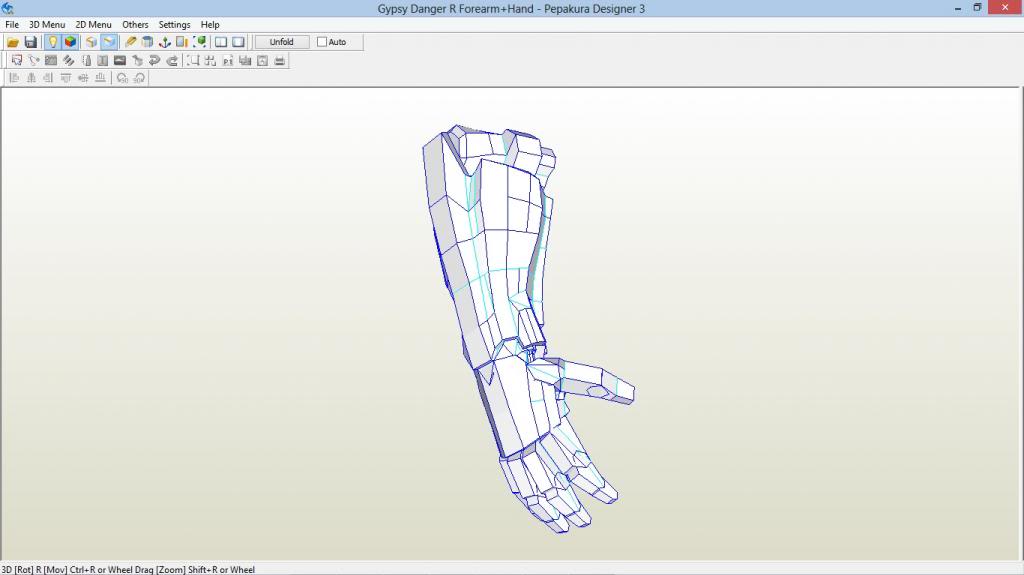Switch to the split 3D and 2D window layout

coord(221,42)
